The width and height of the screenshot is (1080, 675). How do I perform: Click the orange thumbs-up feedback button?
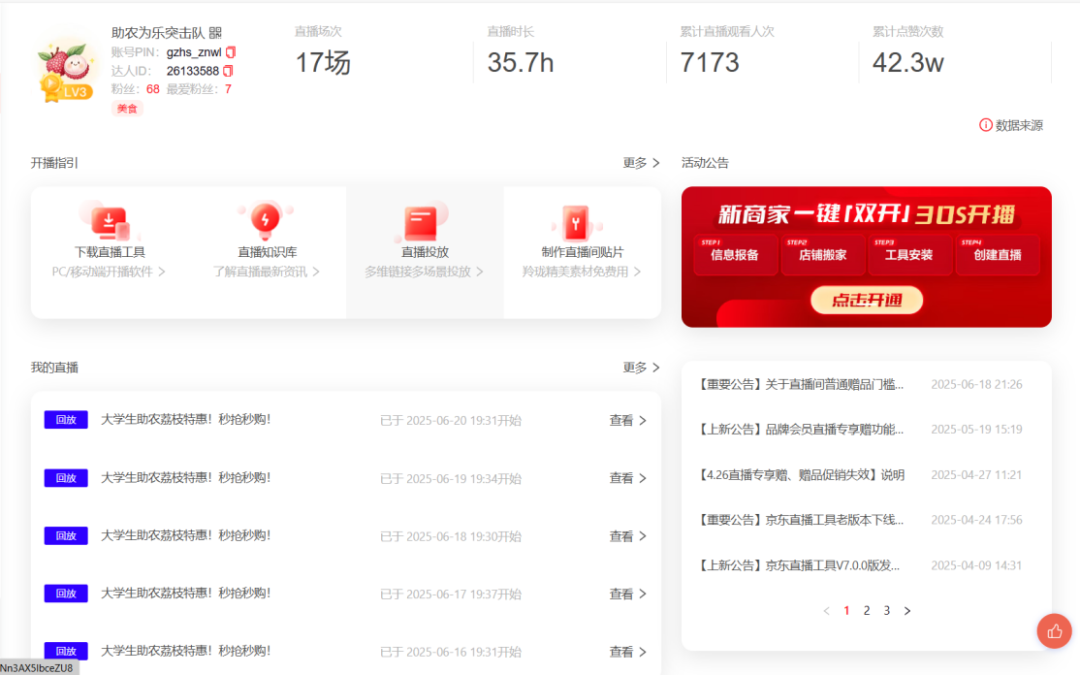(1054, 631)
